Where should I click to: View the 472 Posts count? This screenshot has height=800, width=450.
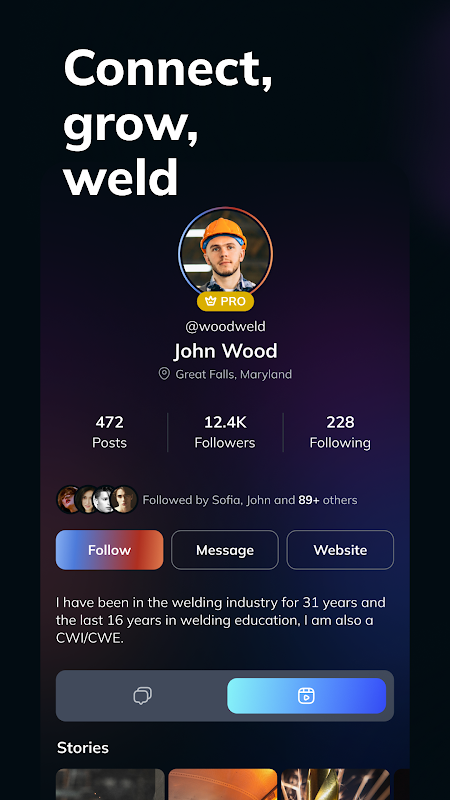[x=110, y=432]
